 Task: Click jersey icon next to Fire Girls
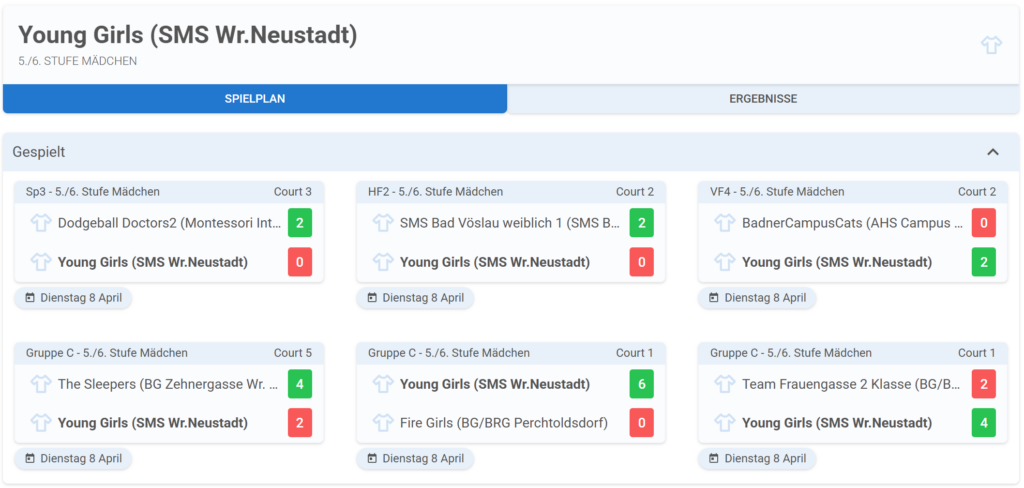pyautogui.click(x=383, y=423)
